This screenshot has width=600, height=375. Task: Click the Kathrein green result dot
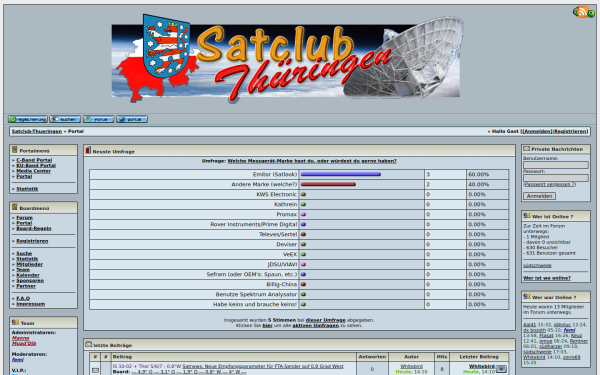[x=303, y=204]
